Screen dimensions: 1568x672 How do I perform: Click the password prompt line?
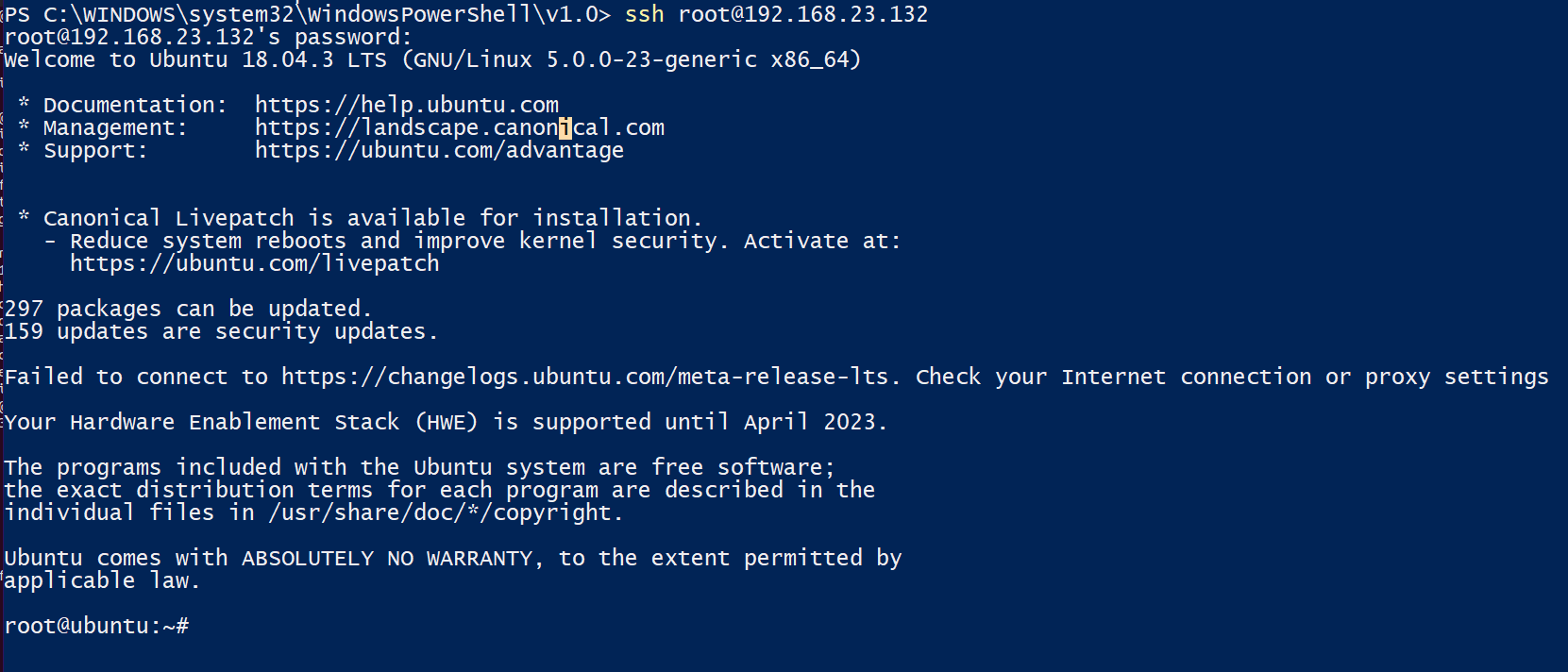coord(208,37)
